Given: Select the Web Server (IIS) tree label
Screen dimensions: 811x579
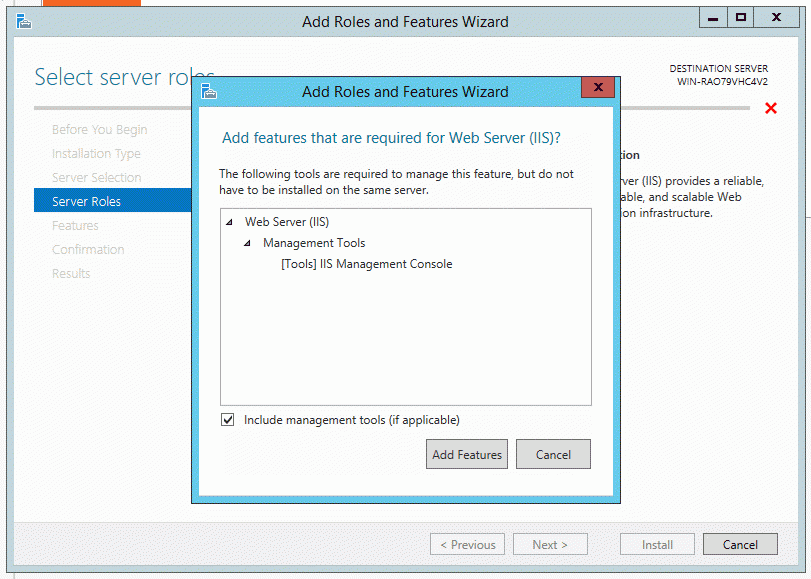Looking at the screenshot, I should (287, 222).
